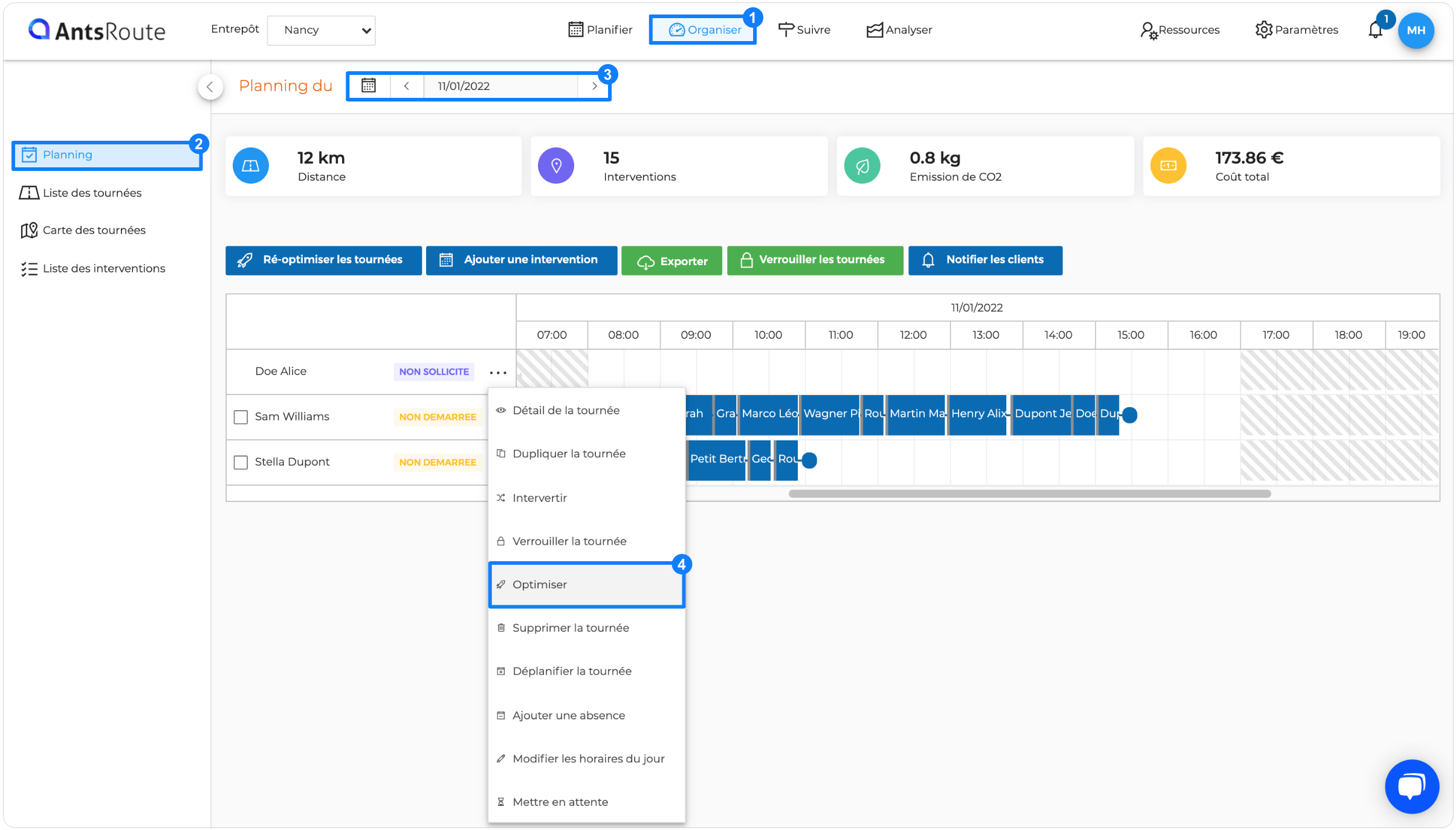Select Dupliquer la tournée
This screenshot has height=830, width=1456.
(x=586, y=454)
